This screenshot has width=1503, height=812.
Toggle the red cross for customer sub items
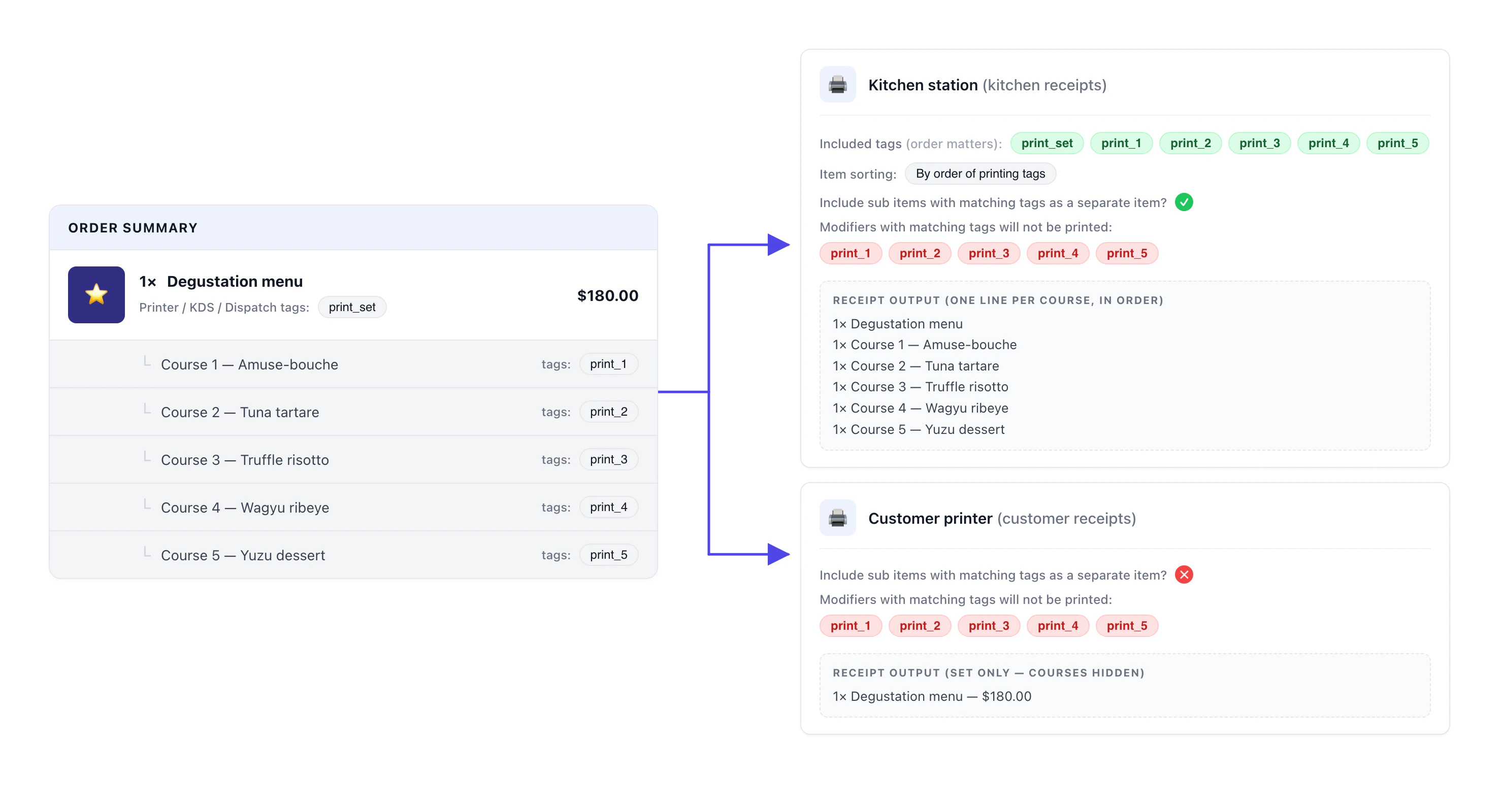[x=1184, y=574]
